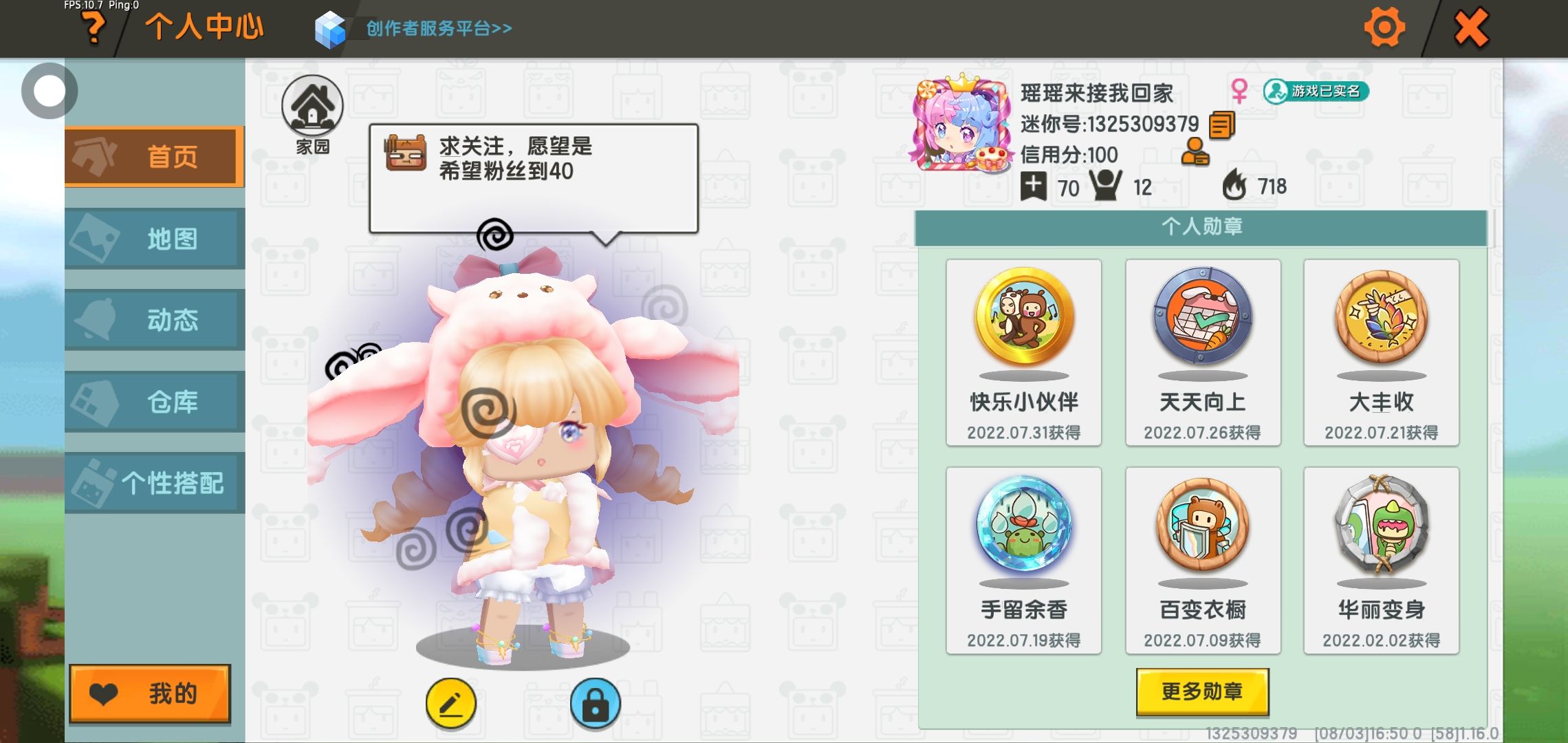This screenshot has height=743, width=1568.
Task: Open the 创作者服务平台 link
Action: pos(439,28)
